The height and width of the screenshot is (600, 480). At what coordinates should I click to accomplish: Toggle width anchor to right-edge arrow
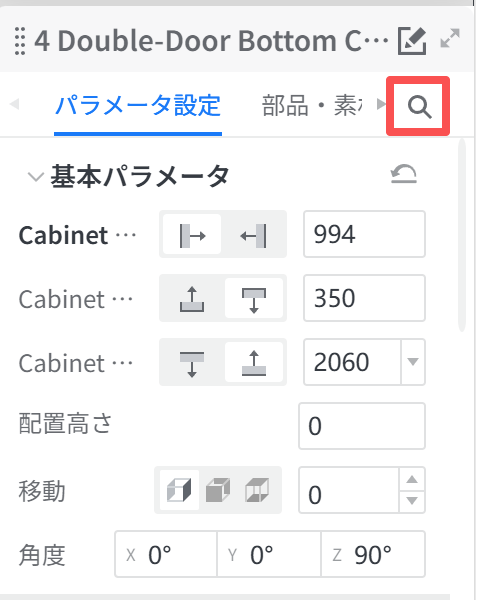point(253,235)
